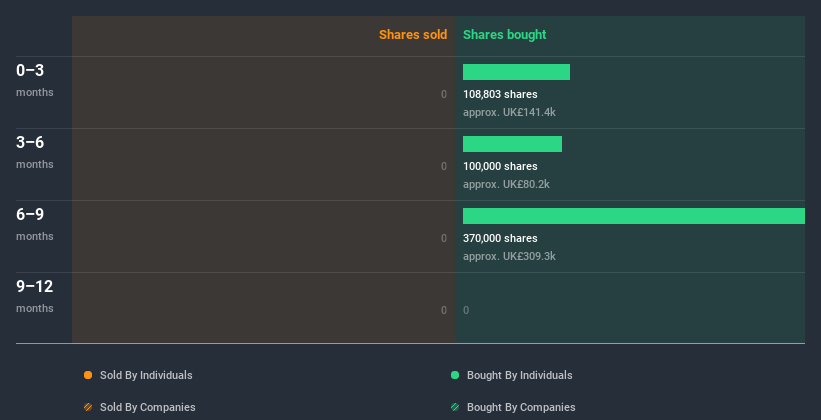Click the shares sold zero for 3–6 months
Image resolution: width=821 pixels, height=420 pixels.
[444, 166]
